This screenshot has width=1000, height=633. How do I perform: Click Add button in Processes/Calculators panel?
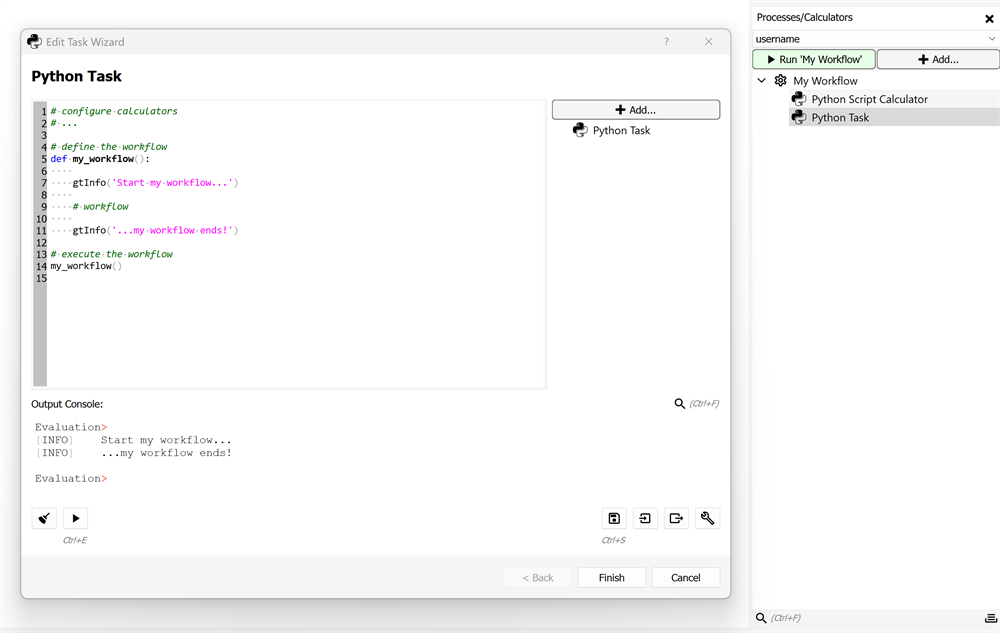click(x=938, y=59)
